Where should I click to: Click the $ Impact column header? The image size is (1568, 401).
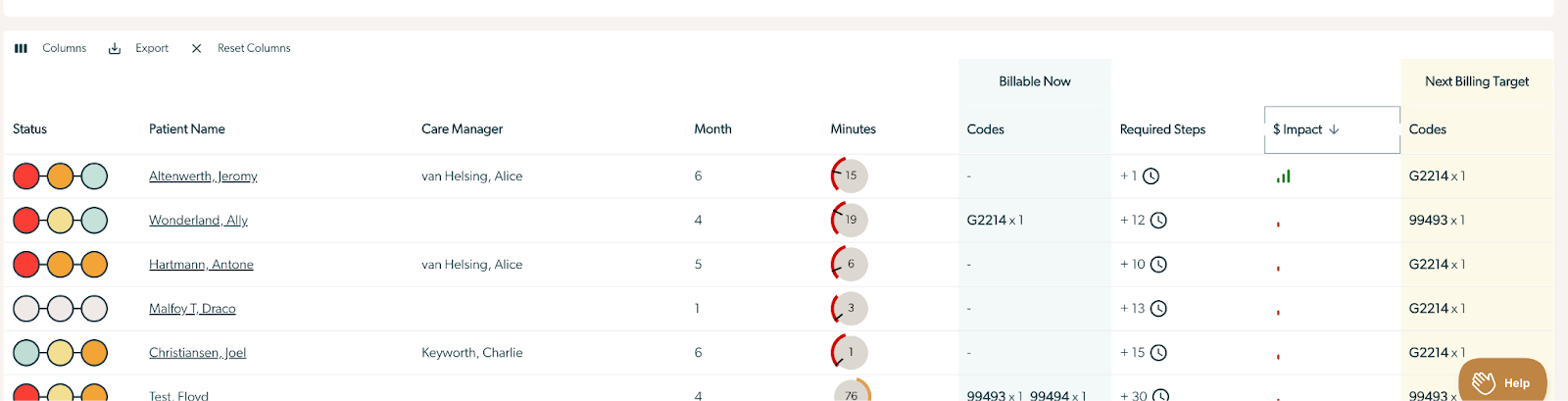(x=1332, y=129)
